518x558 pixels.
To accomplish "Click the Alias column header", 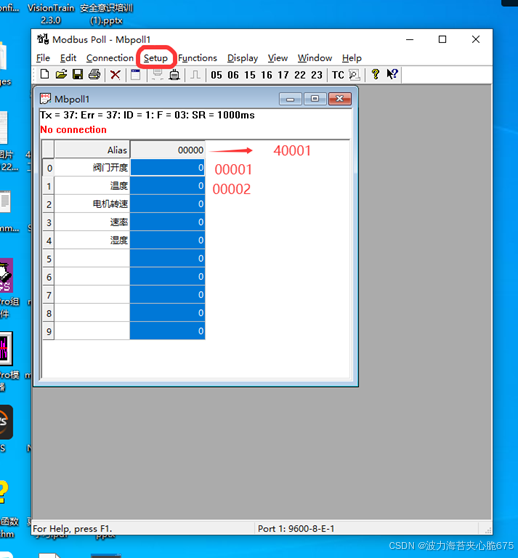I will click(x=91, y=150).
